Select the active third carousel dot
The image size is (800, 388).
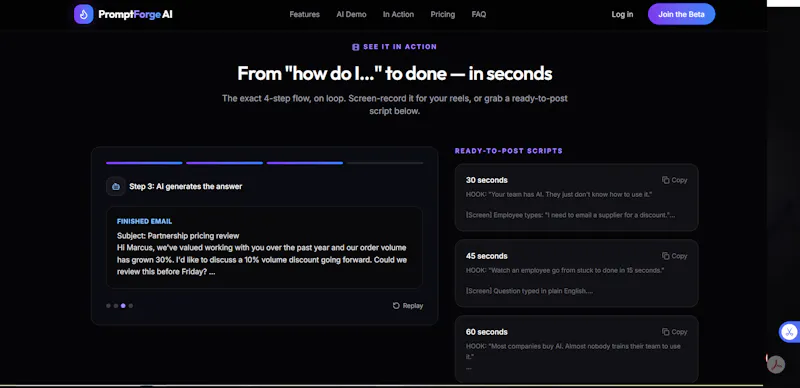coord(123,306)
